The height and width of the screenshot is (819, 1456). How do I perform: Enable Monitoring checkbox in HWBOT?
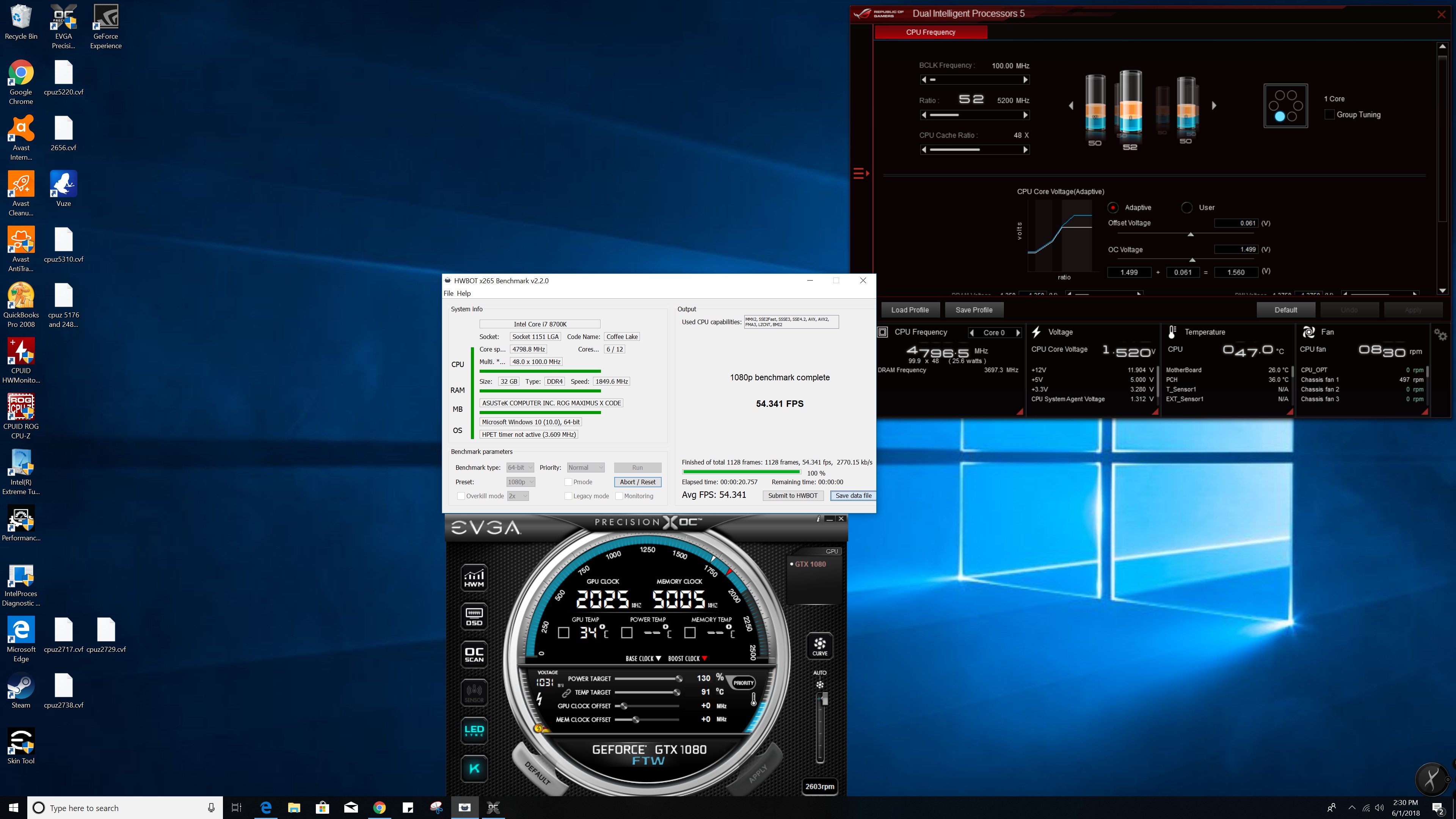click(619, 496)
